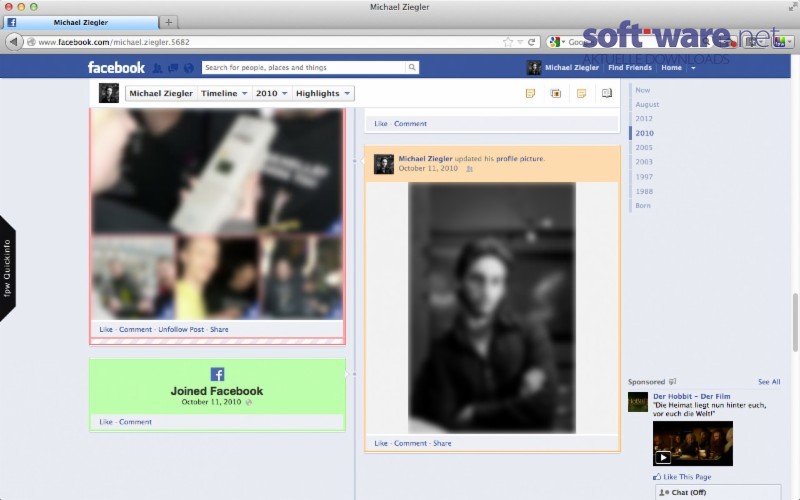800x500 pixels.
Task: Click the globe privacy icon under Joined Facebook
Action: [248, 402]
